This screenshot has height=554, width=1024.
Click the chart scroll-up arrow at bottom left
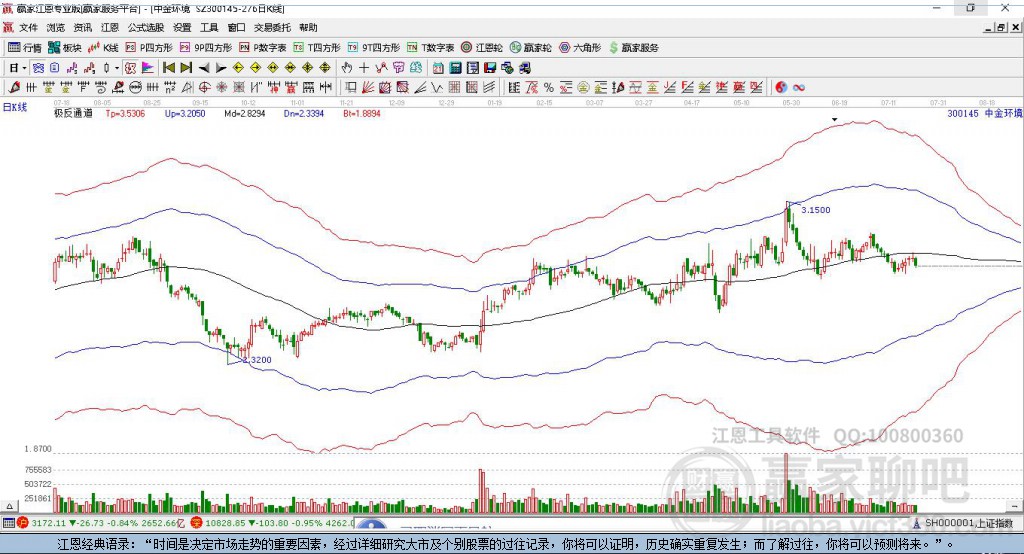(x=9, y=506)
